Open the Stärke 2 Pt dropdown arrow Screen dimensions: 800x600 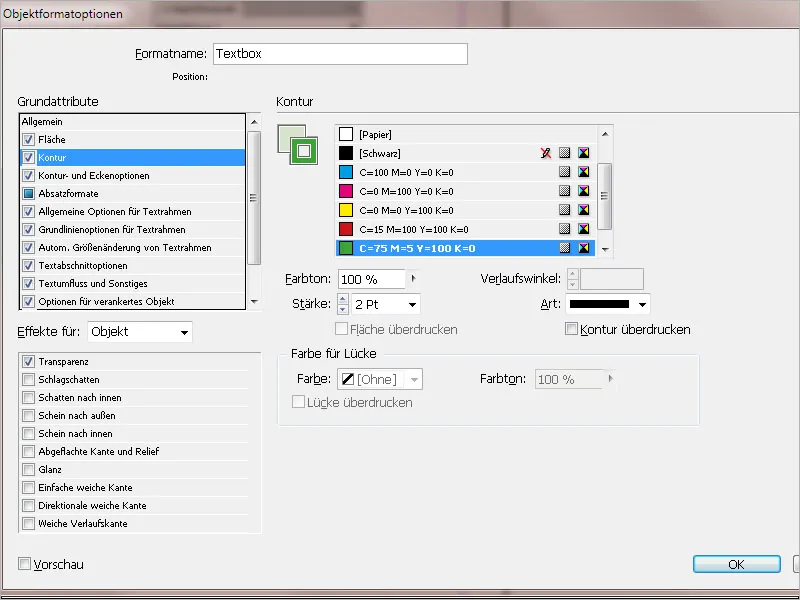click(412, 305)
